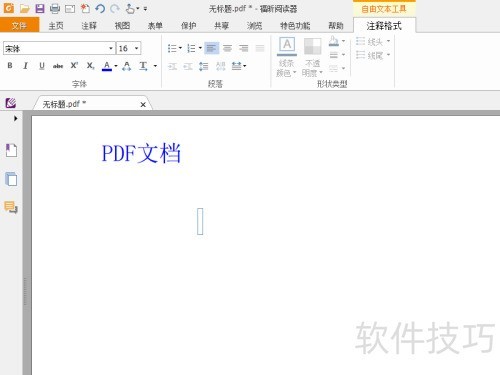Close the 无标题.pdf document tab
500x375 pixels.
143,105
